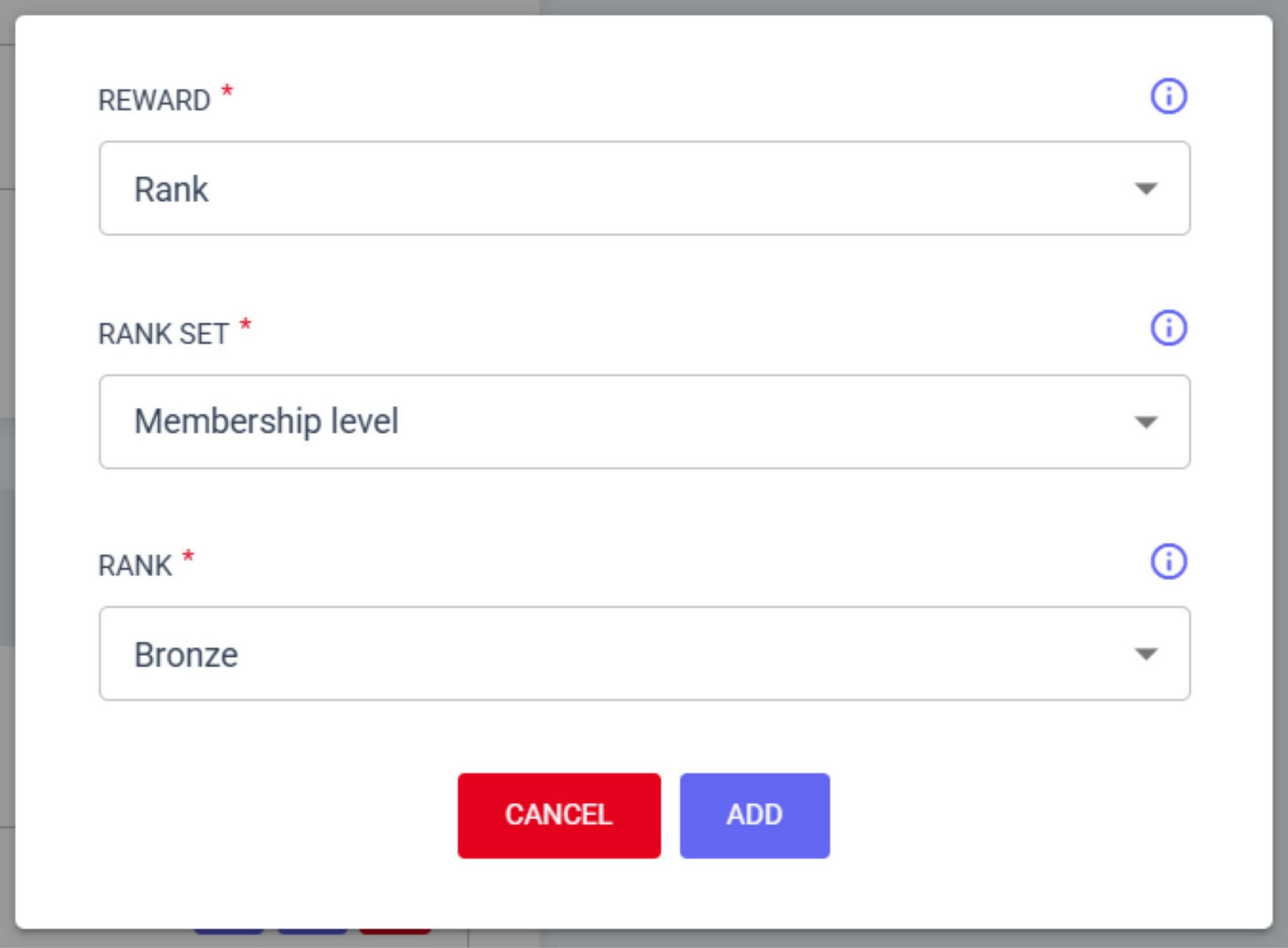This screenshot has height=948, width=1288.
Task: Open the info icon for the RANK field
Action: 1168,562
